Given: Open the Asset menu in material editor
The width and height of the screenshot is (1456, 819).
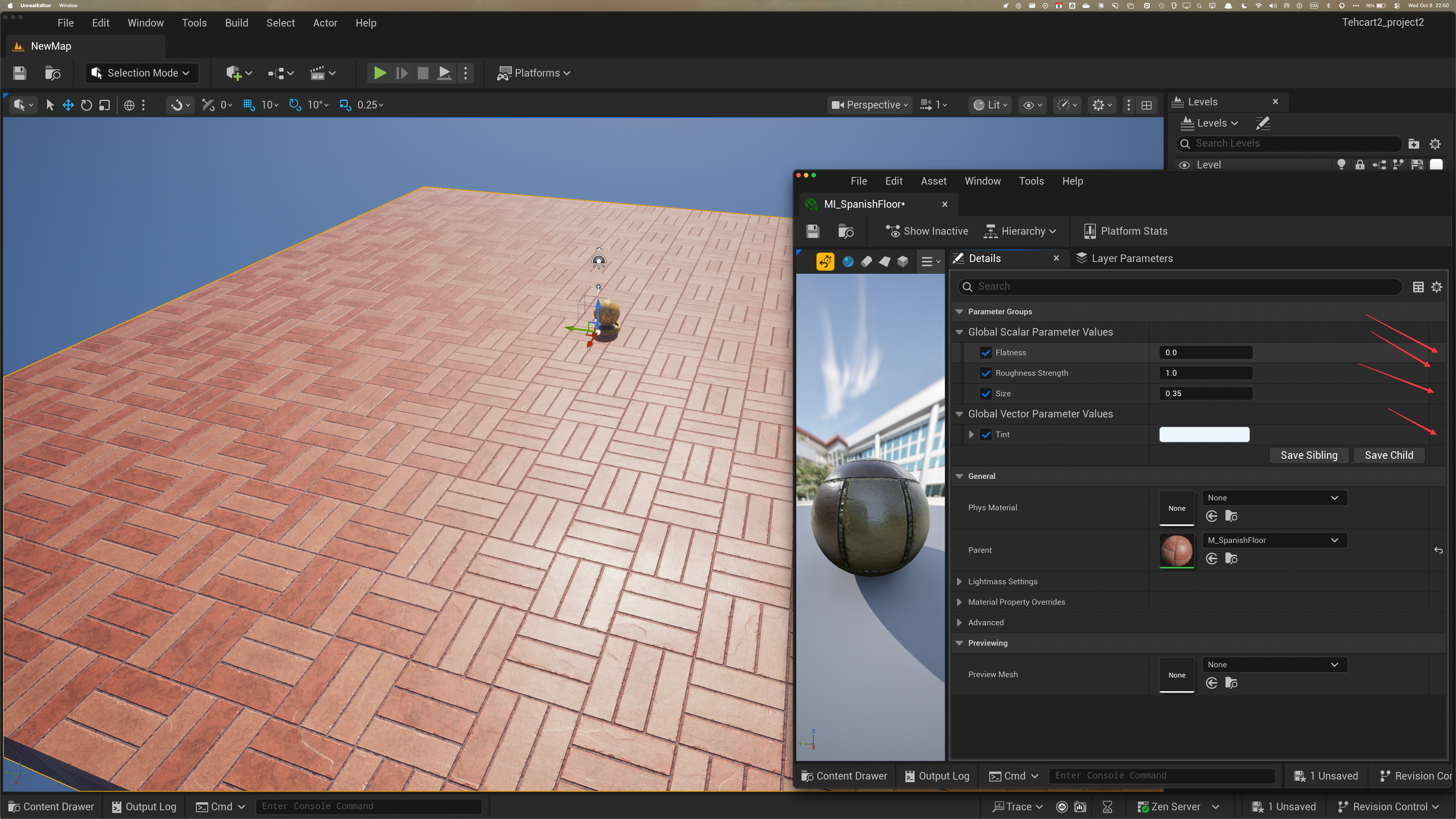Looking at the screenshot, I should pyautogui.click(x=933, y=181).
